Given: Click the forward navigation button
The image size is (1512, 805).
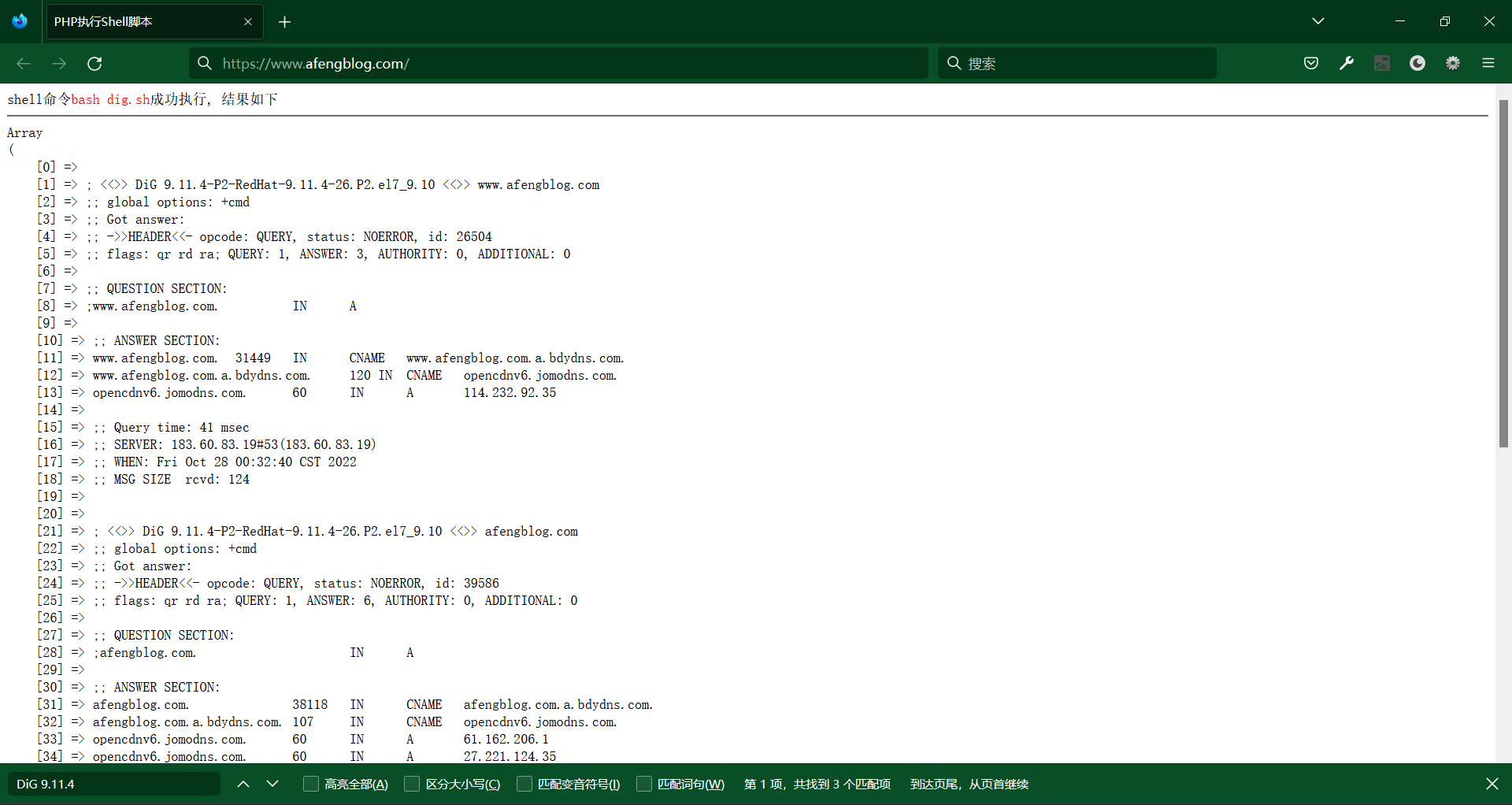Looking at the screenshot, I should 59,63.
